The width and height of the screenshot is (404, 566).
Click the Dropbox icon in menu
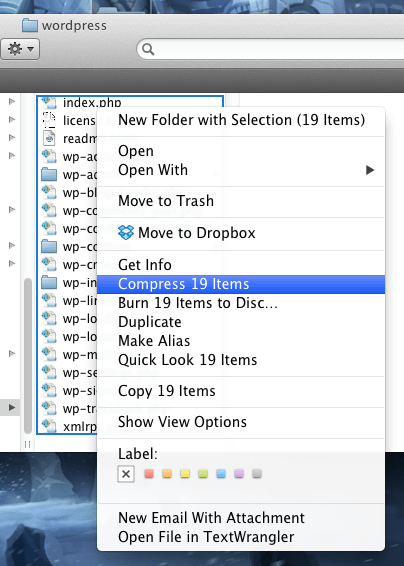coord(126,232)
